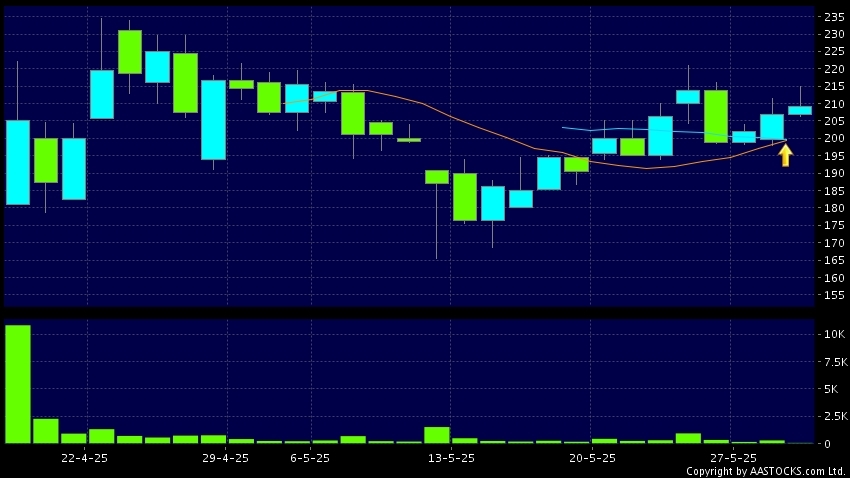Image resolution: width=850 pixels, height=478 pixels.
Task: Click the 155 price axis label
Action: pyautogui.click(x=834, y=295)
